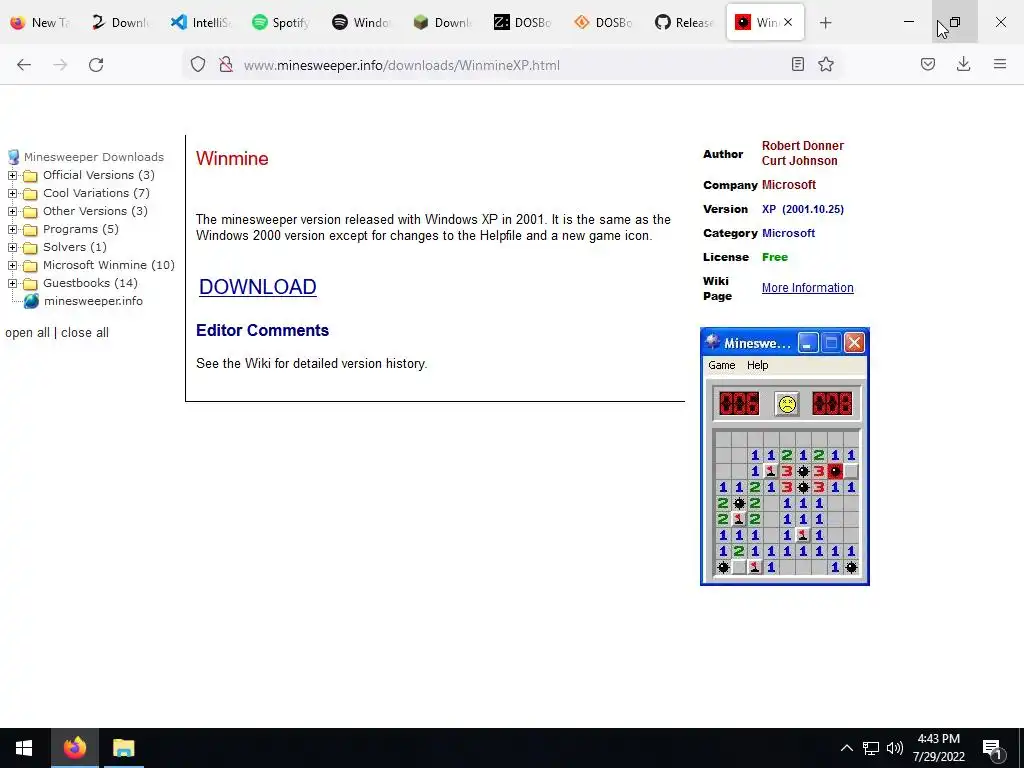
Task: Click the Microsoft company name
Action: tap(789, 185)
